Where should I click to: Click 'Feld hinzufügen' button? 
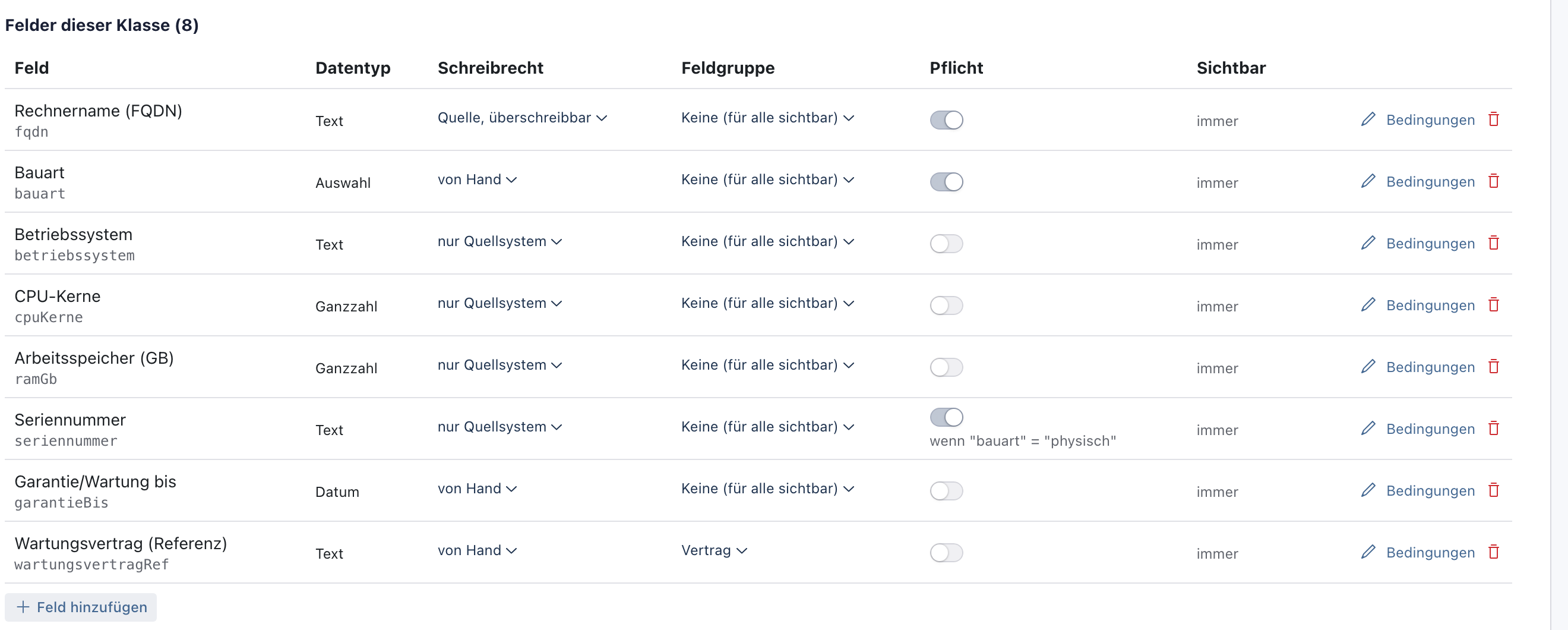[x=81, y=607]
